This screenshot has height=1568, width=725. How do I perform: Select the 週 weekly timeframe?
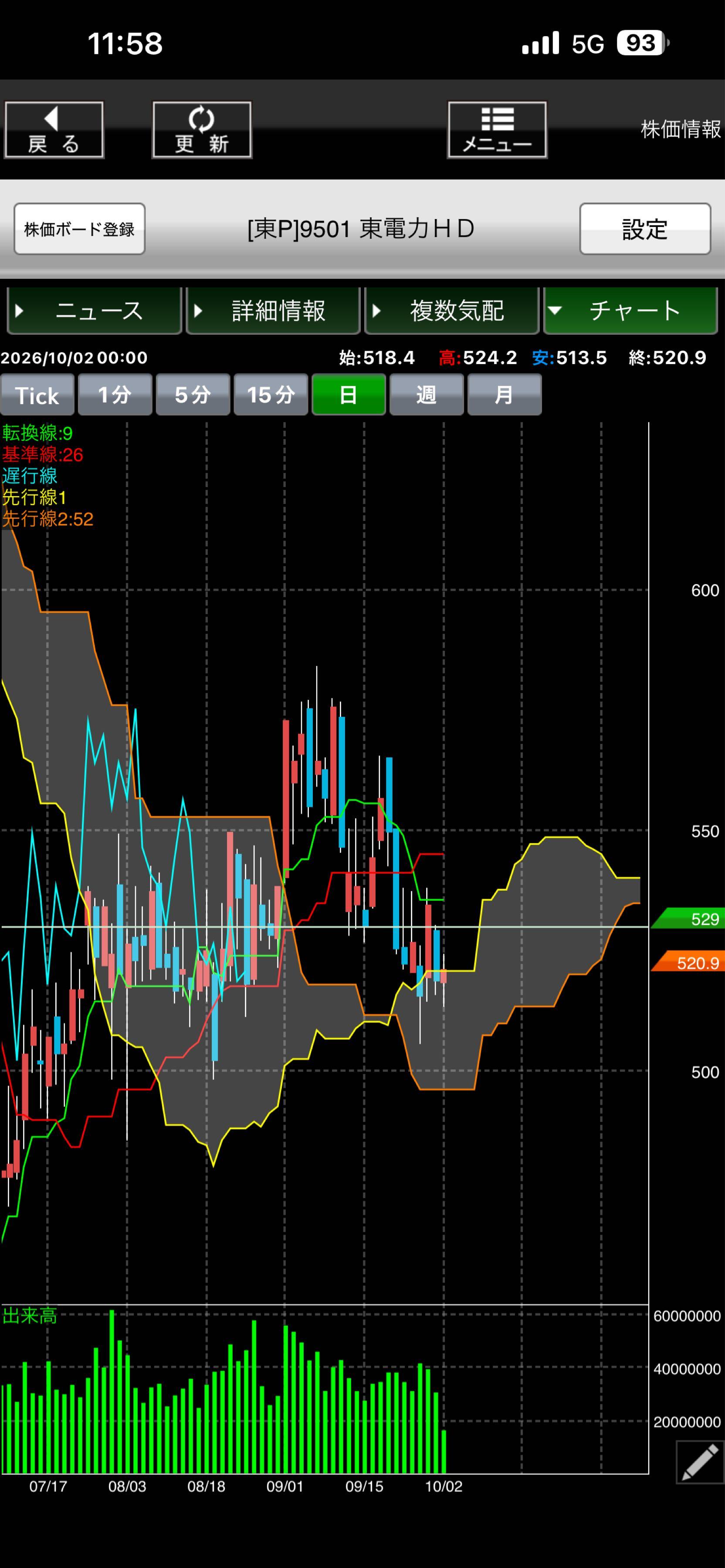point(427,395)
